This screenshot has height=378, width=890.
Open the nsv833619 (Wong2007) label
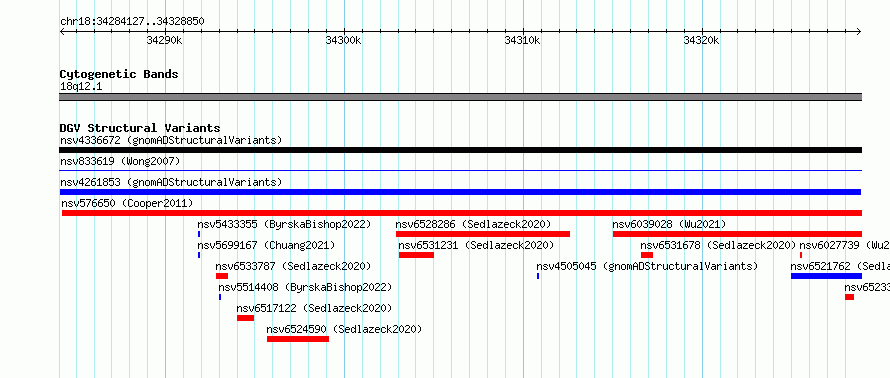120,162
